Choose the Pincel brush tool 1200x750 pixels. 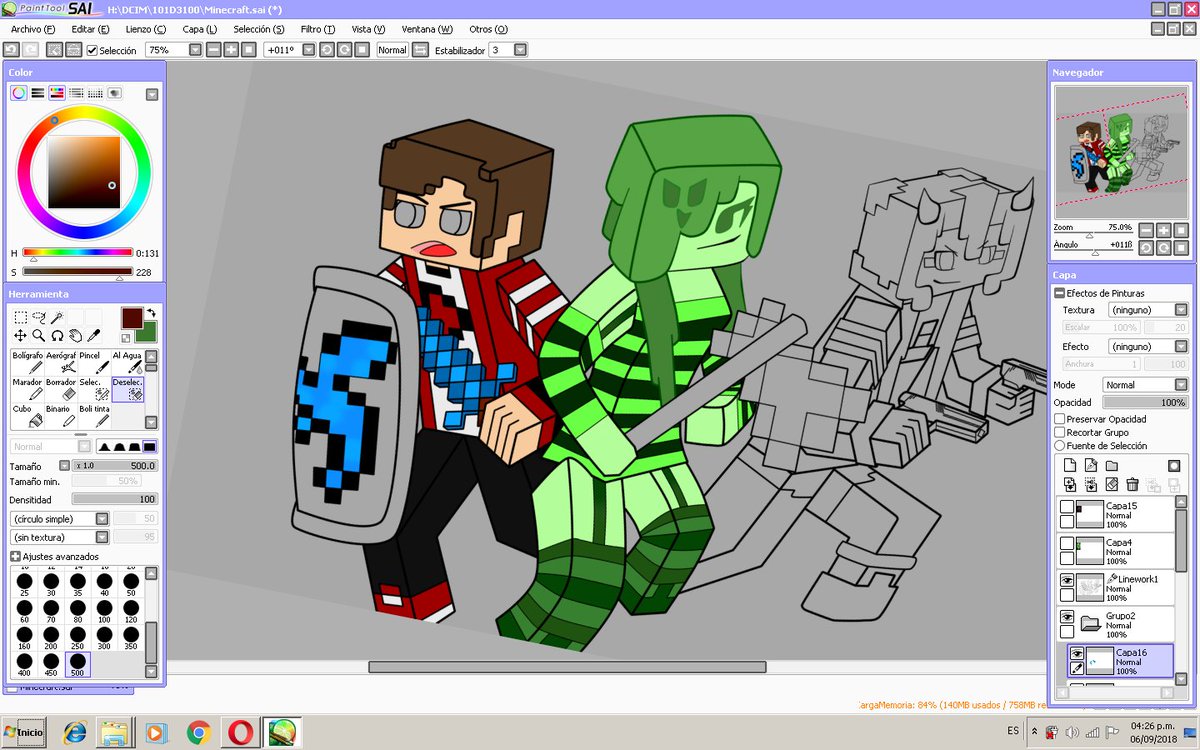95,362
